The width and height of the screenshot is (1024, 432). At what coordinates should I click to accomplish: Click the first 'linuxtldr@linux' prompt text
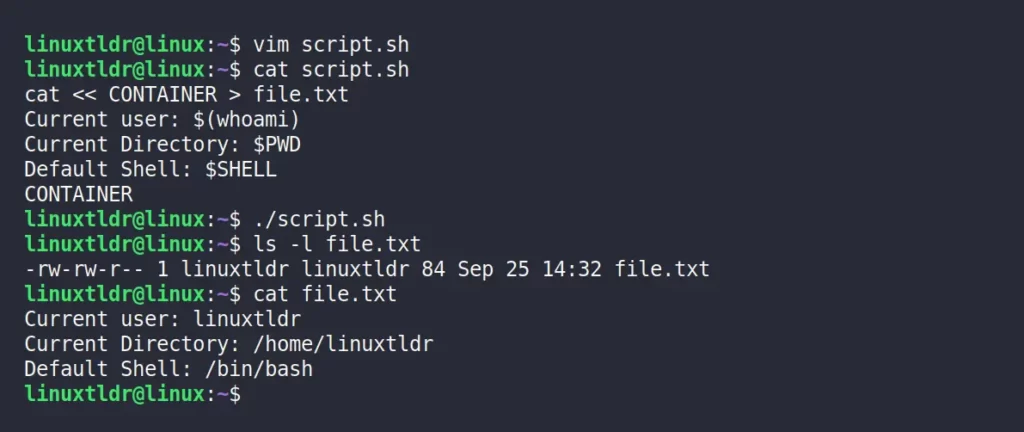click(x=115, y=45)
